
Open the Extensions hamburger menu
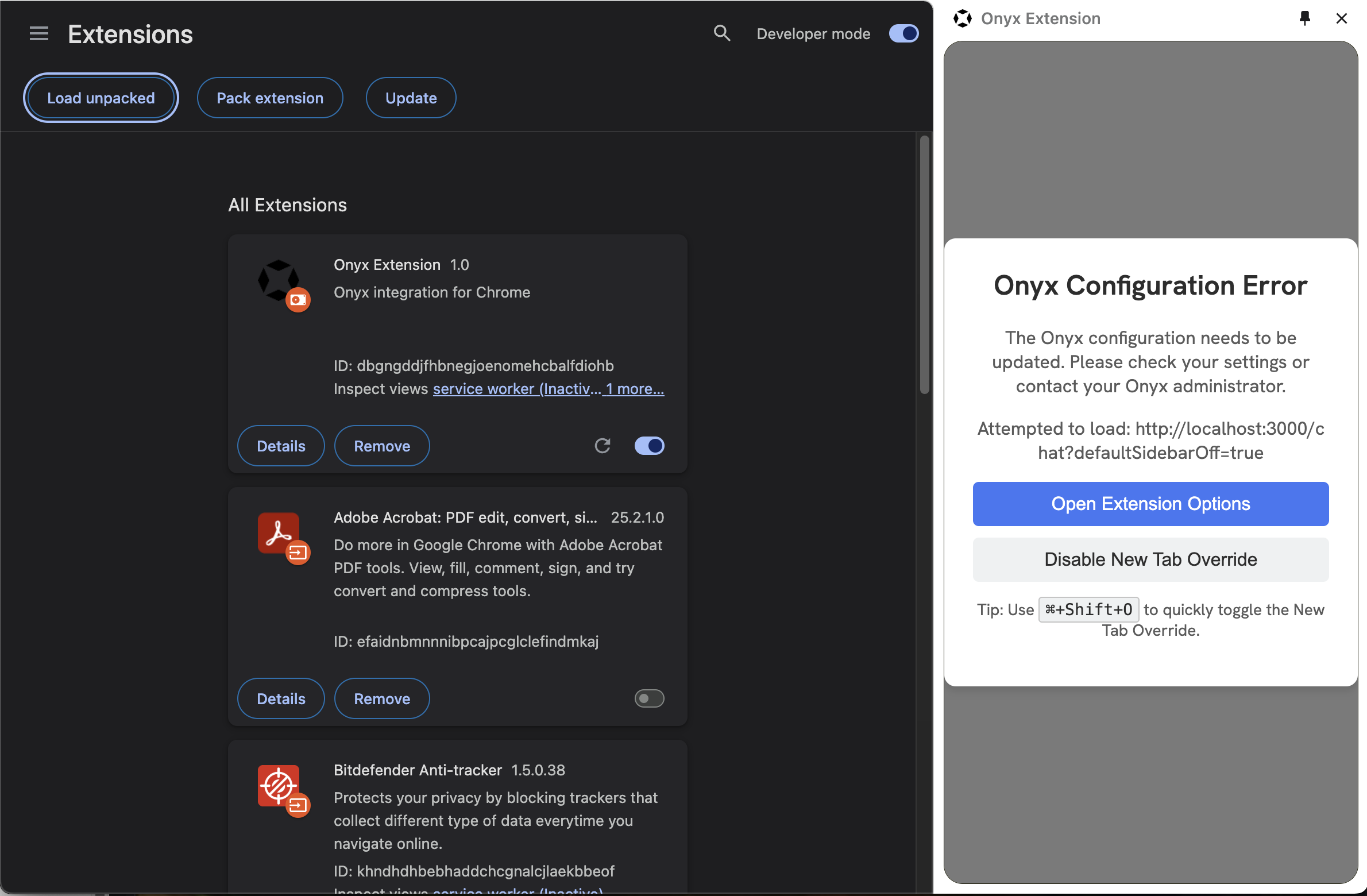point(39,34)
